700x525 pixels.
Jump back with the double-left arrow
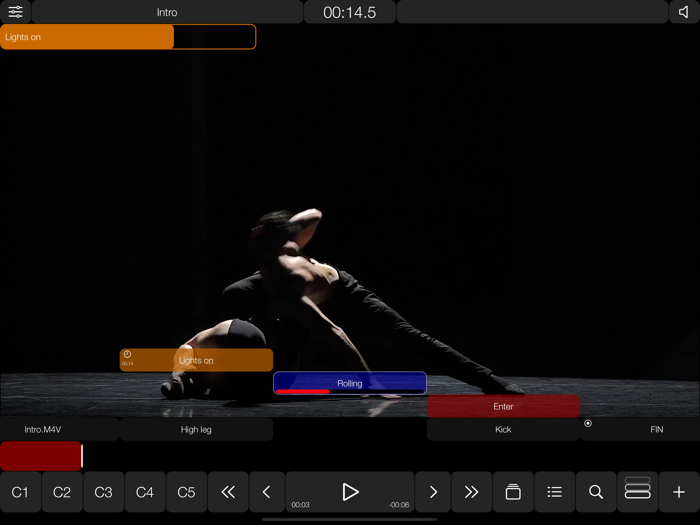pyautogui.click(x=228, y=492)
